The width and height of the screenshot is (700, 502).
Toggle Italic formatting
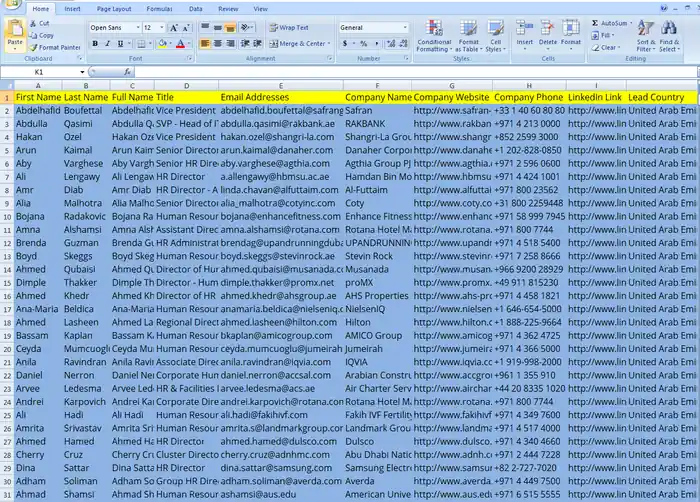coord(108,44)
